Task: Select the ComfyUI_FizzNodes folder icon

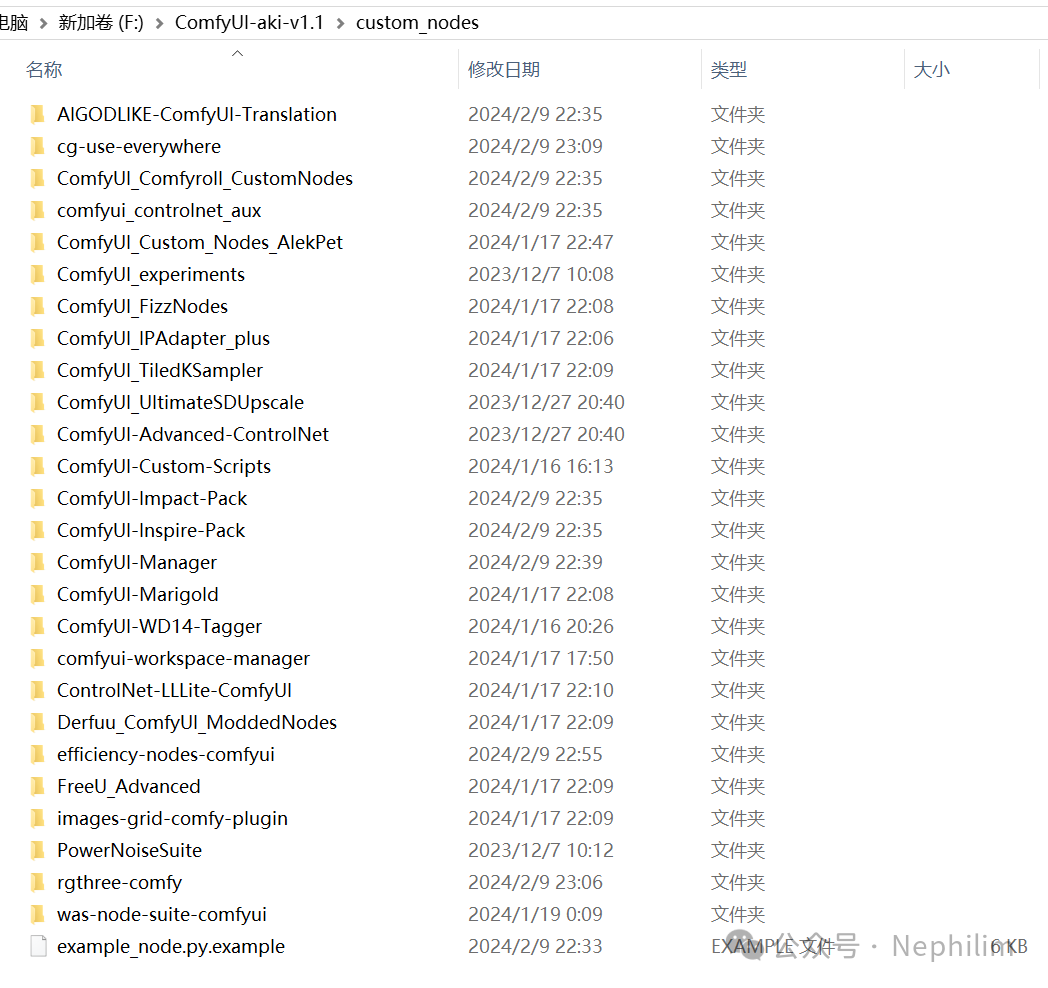Action: click(x=38, y=307)
